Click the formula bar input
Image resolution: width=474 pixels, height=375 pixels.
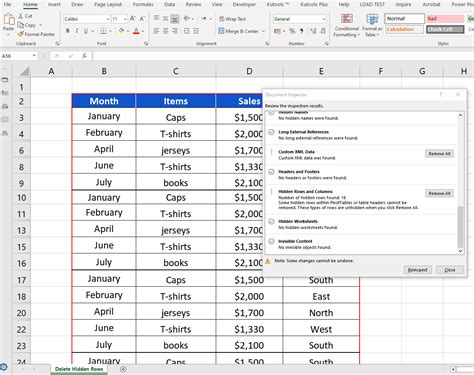pyautogui.click(x=283, y=56)
